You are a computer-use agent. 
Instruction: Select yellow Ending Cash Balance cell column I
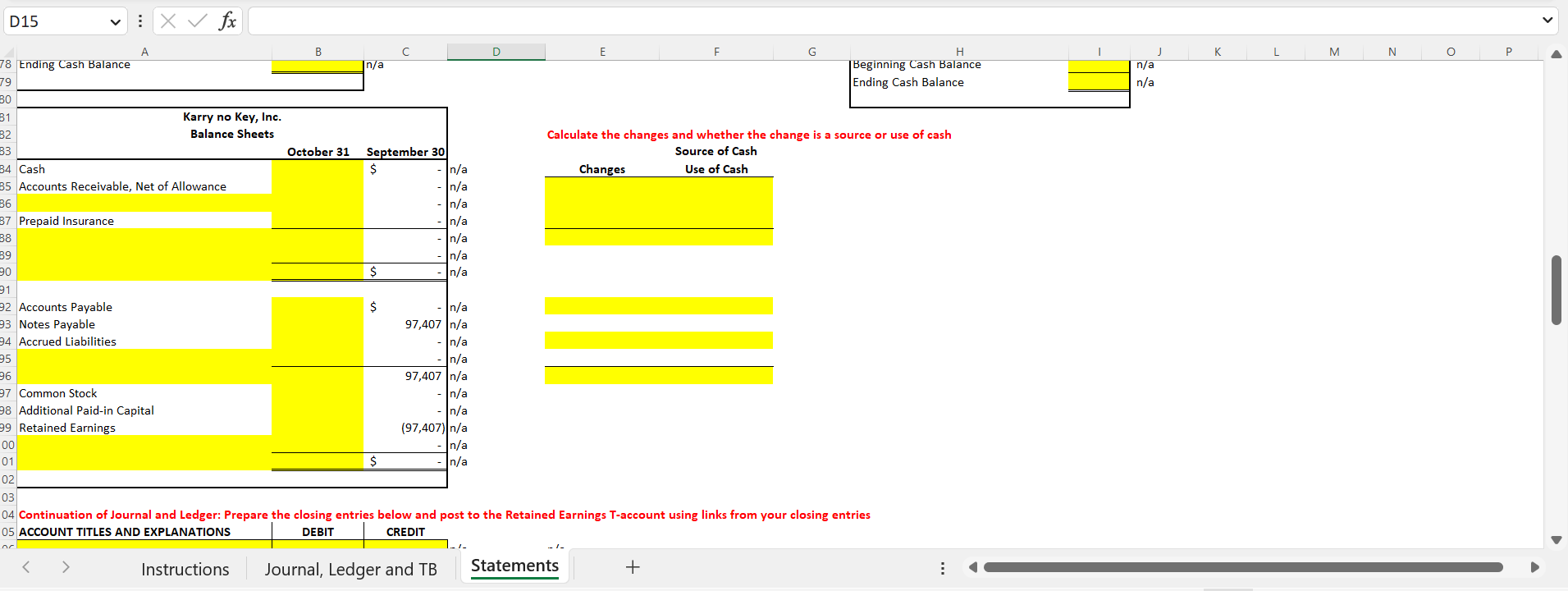[1099, 82]
